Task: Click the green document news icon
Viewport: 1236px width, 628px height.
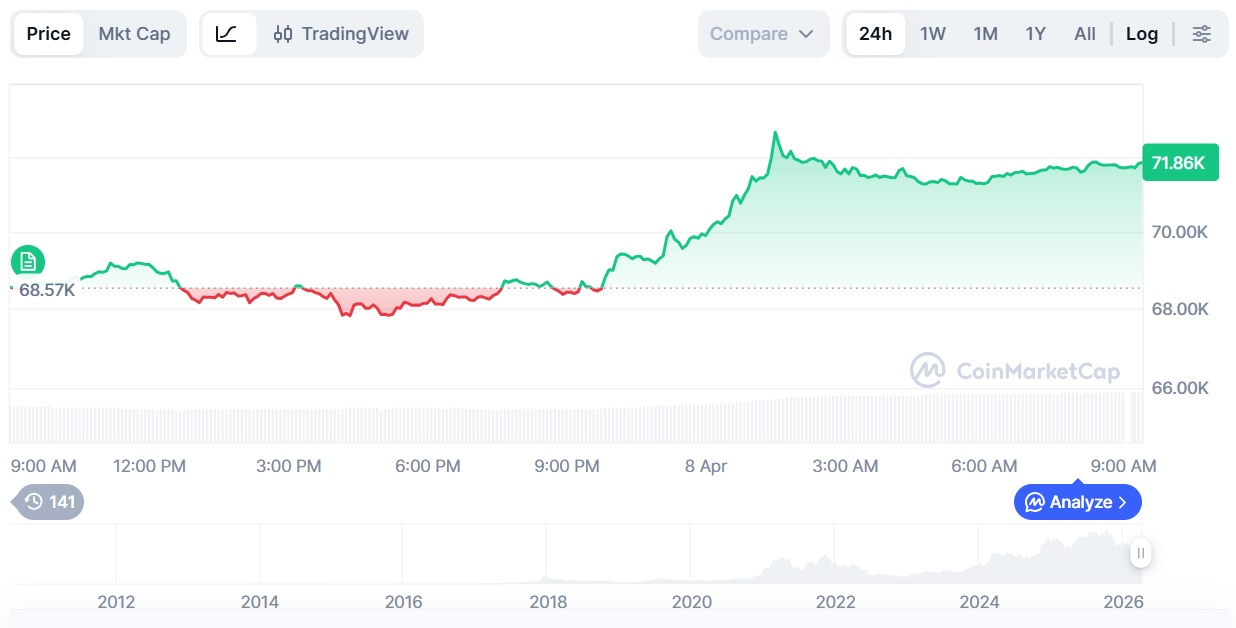Action: point(28,262)
